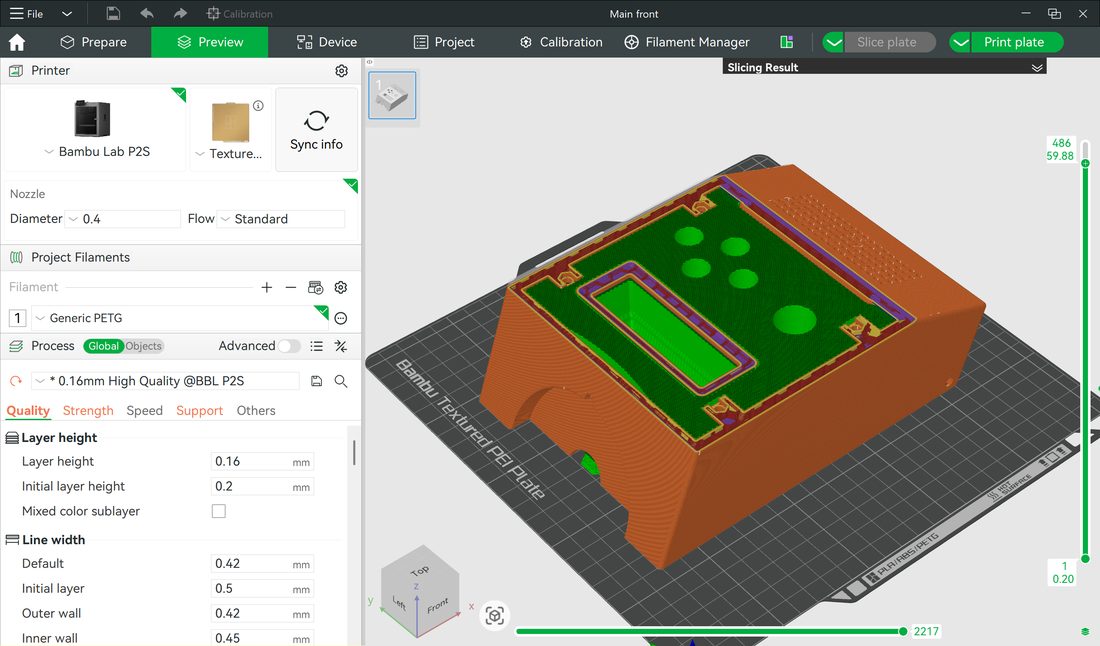Image resolution: width=1100 pixels, height=646 pixels.
Task: Open the Filament Manager tab
Action: click(687, 42)
